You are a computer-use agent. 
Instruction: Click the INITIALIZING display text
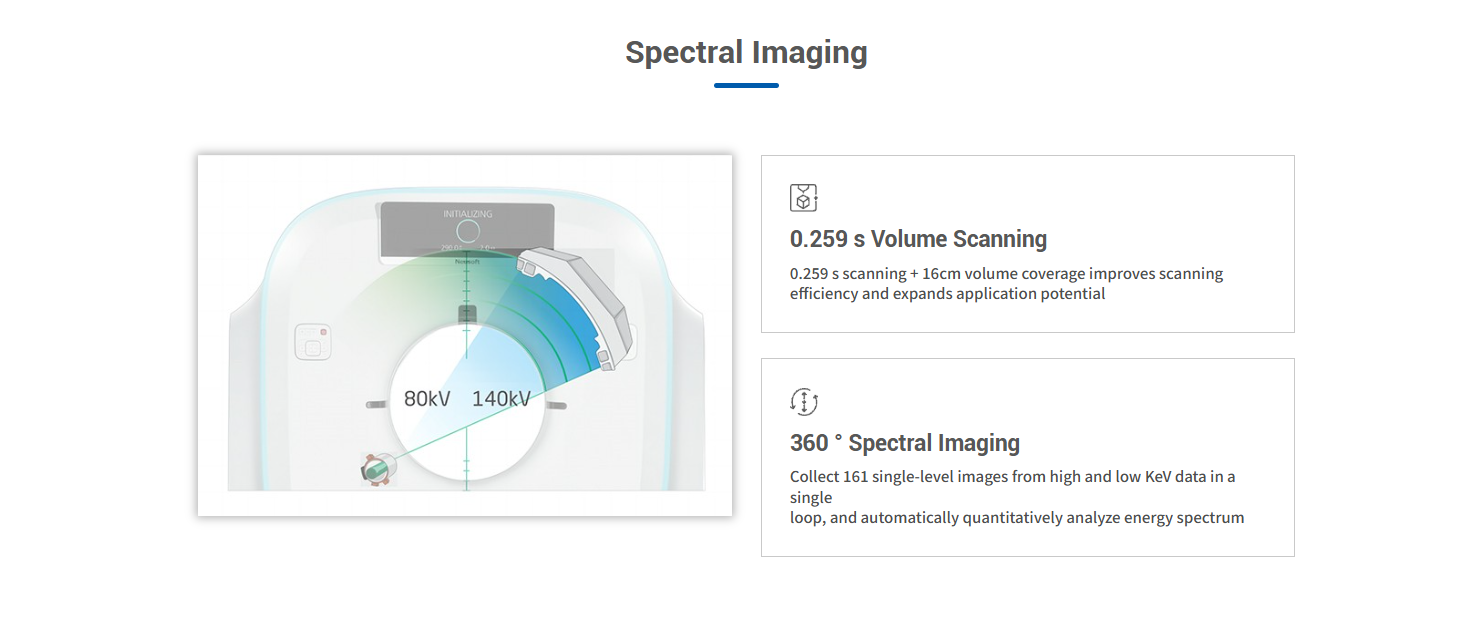[467, 214]
